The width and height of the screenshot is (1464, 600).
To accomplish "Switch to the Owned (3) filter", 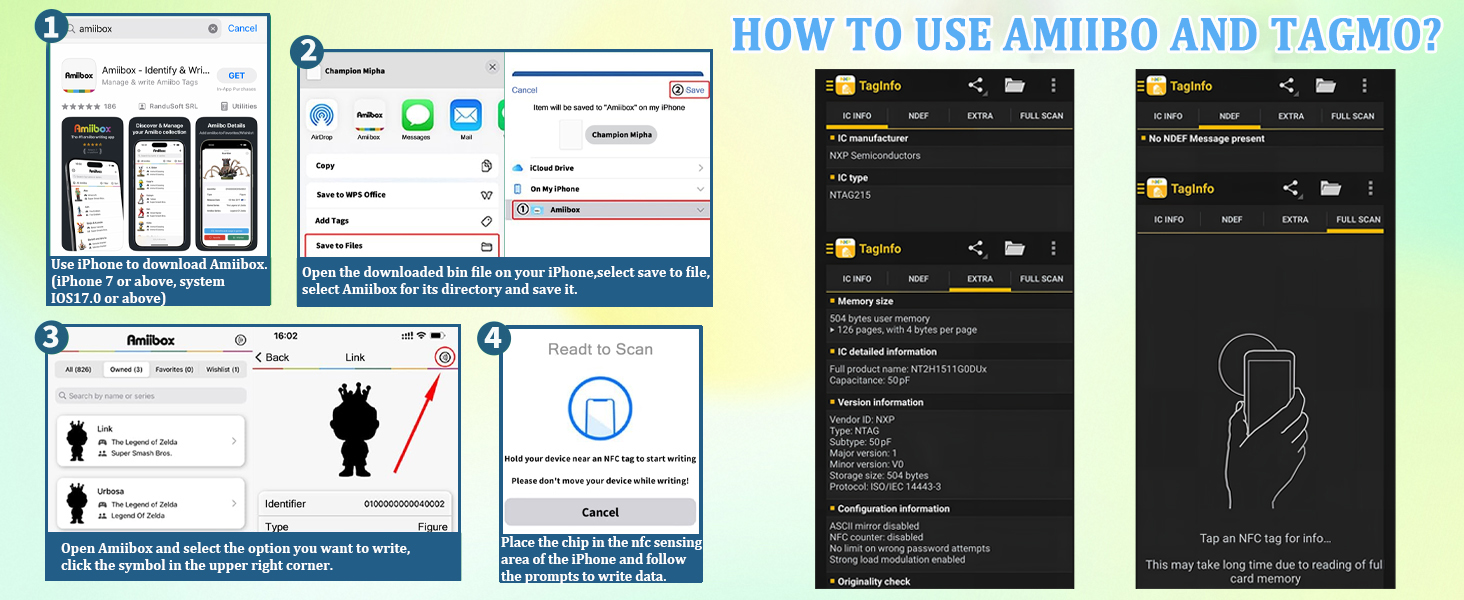I will pos(126,369).
